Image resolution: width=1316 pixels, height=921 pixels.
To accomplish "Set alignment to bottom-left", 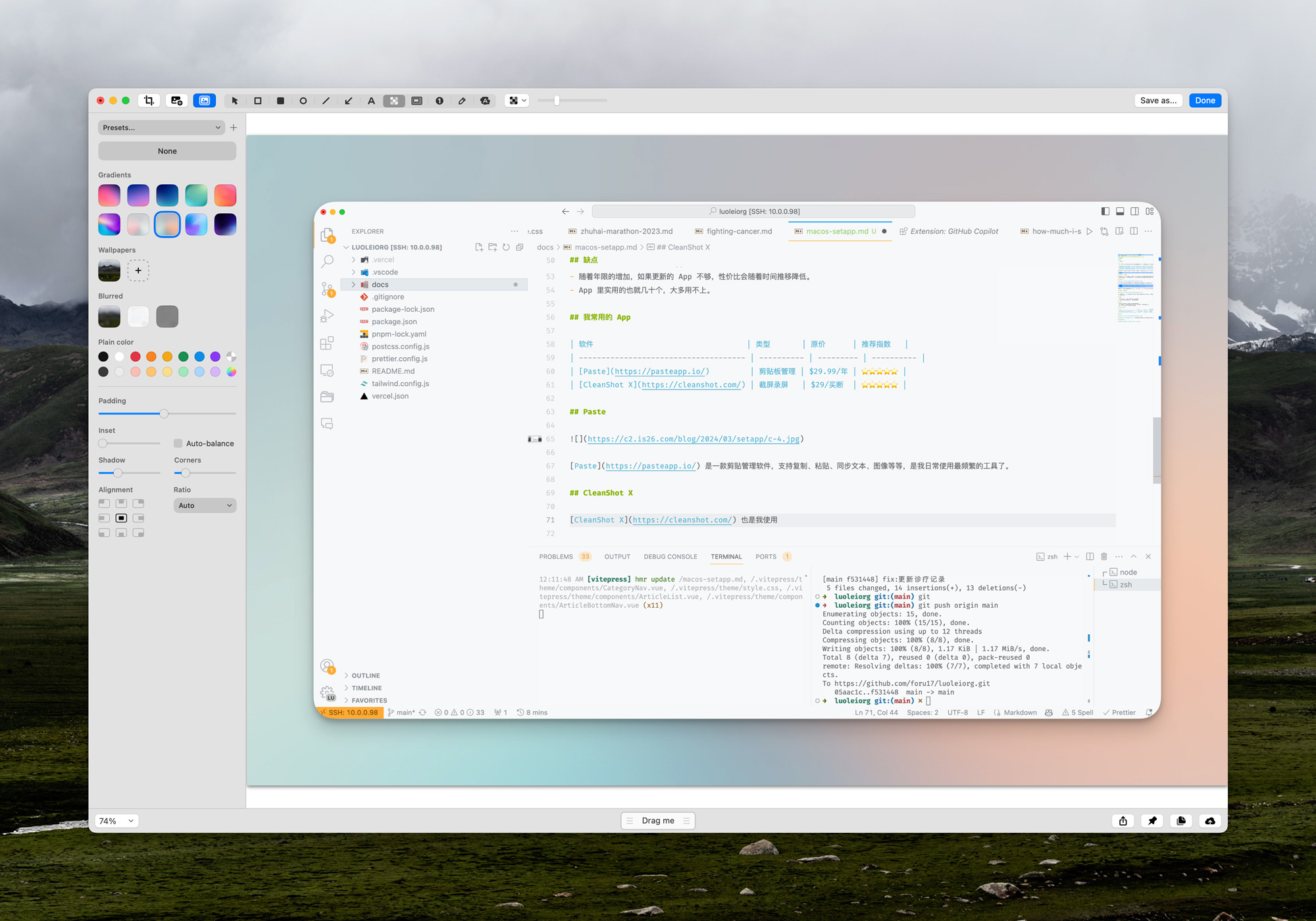I will pos(104,533).
